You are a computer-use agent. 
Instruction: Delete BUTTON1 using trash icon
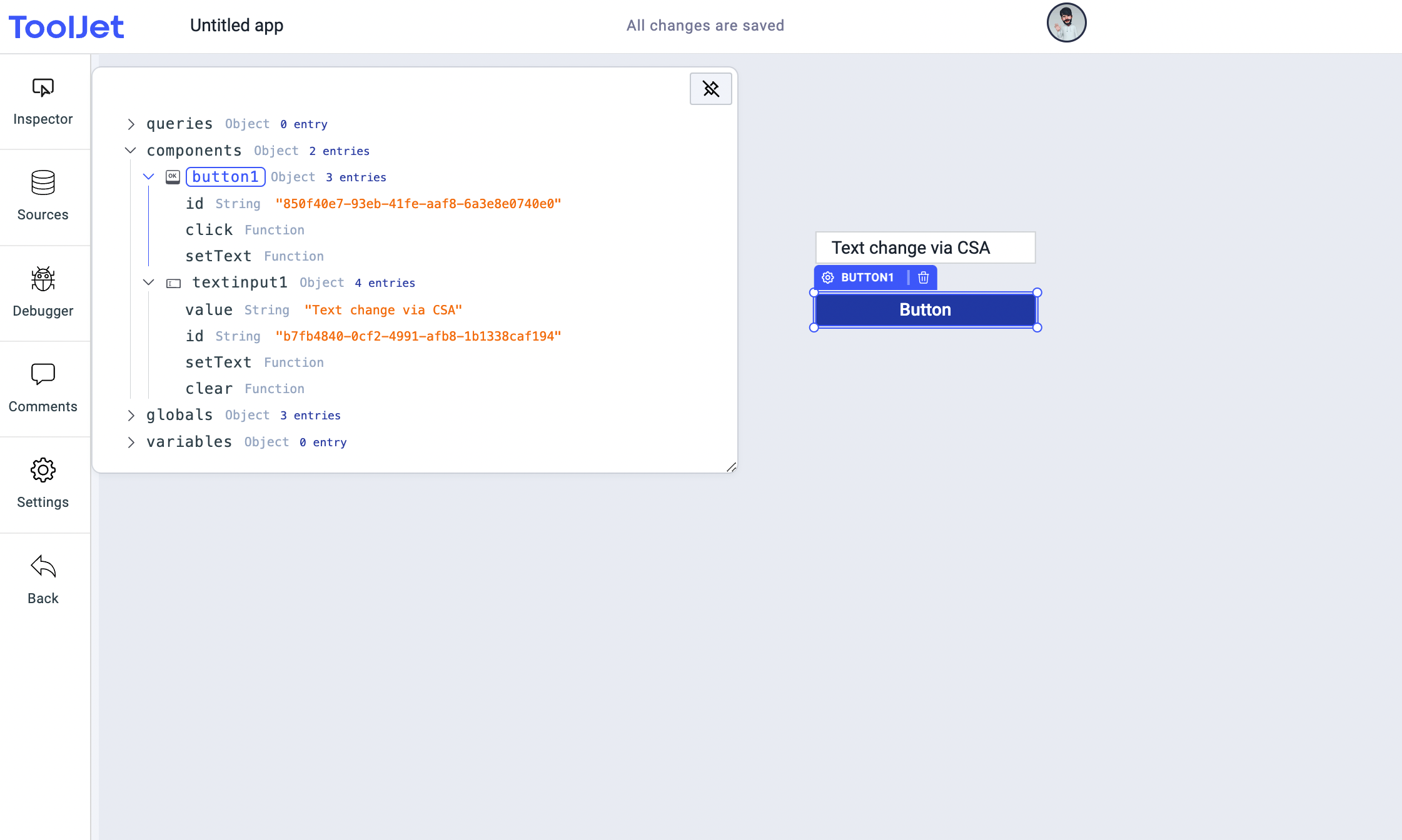pyautogui.click(x=923, y=277)
